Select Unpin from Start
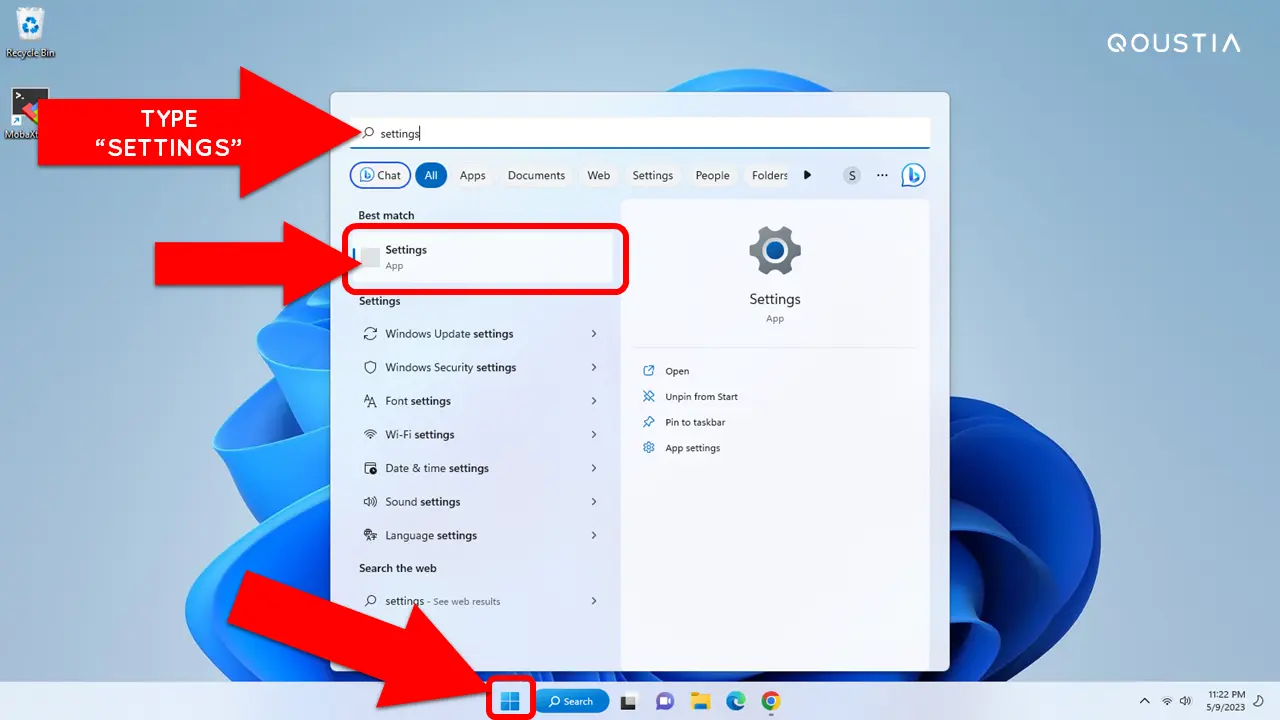 click(x=701, y=397)
